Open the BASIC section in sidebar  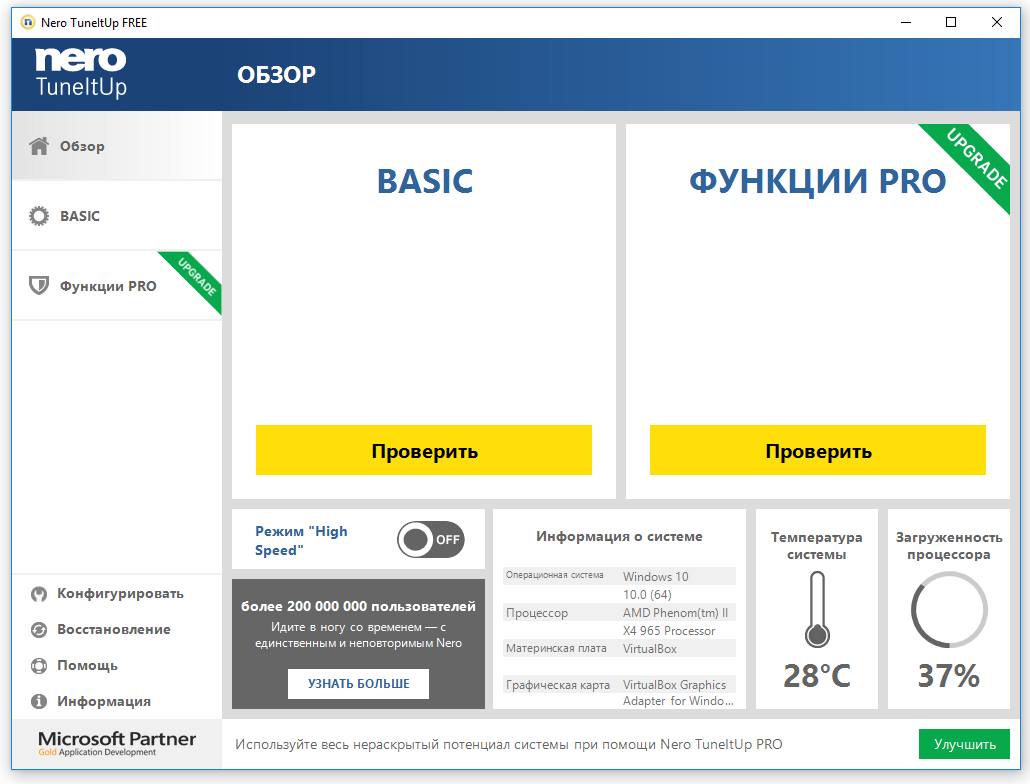(117, 216)
